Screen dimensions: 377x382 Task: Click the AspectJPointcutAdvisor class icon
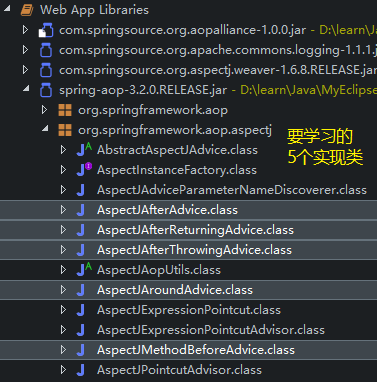pos(80,370)
